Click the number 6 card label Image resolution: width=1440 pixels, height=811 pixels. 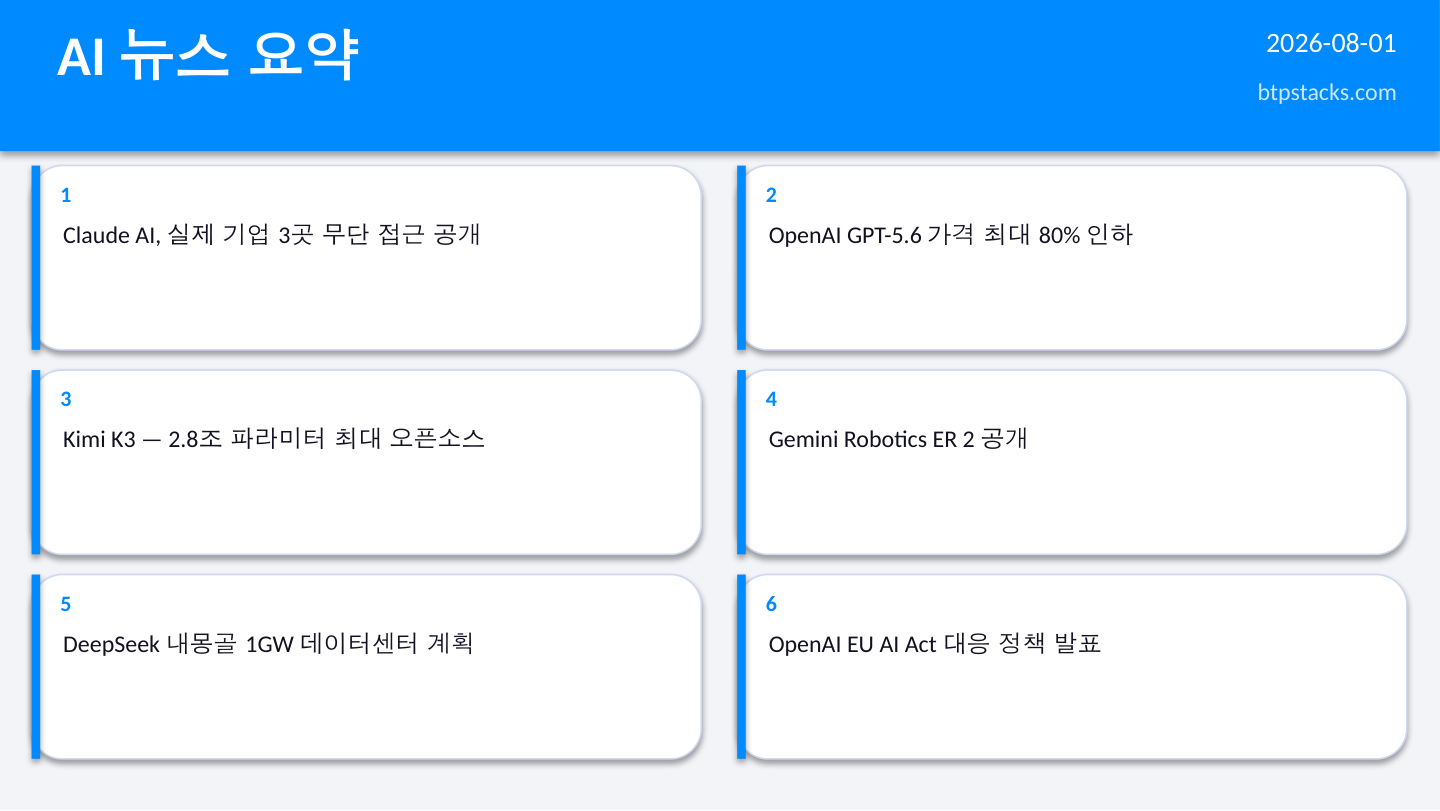[771, 604]
